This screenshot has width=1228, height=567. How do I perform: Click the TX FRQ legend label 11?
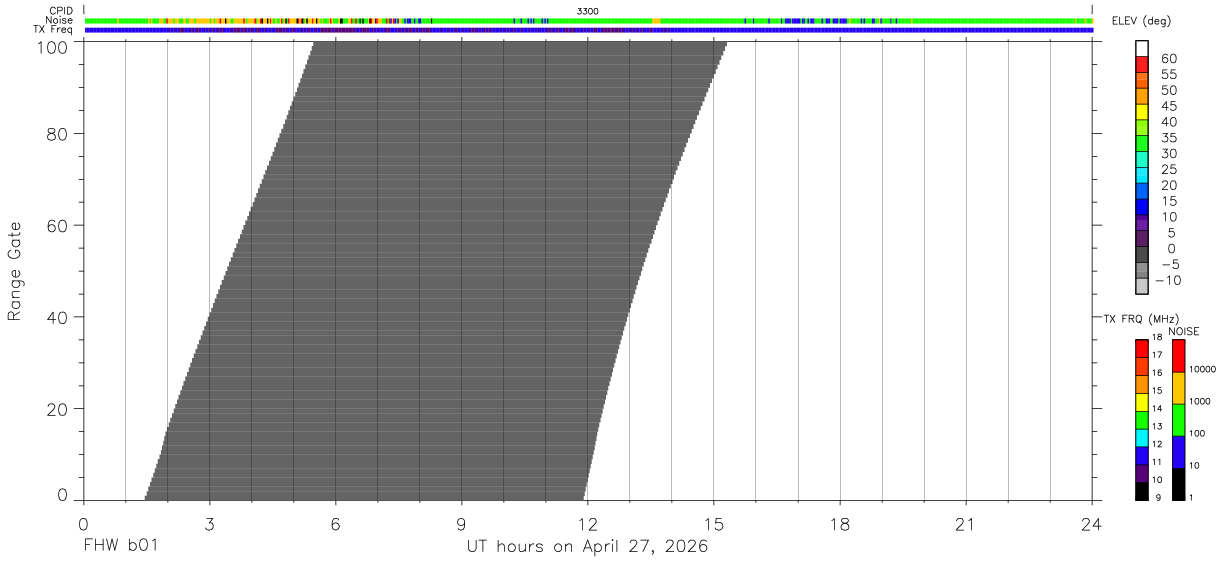click(x=1157, y=462)
